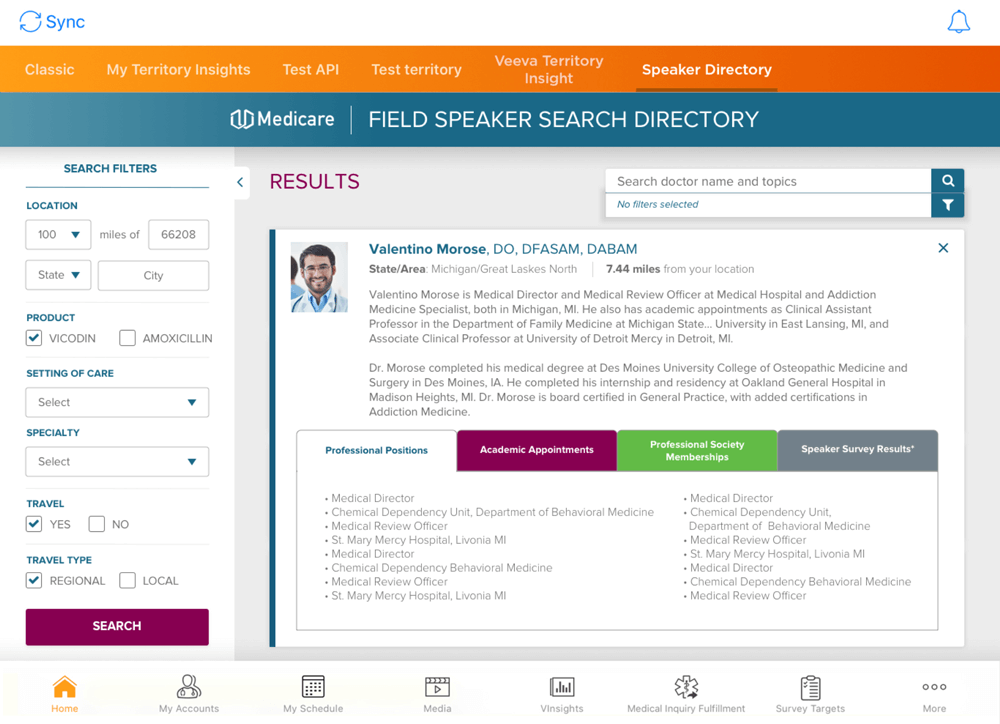
Task: Switch to the Academic Appointments tab
Action: (x=536, y=450)
